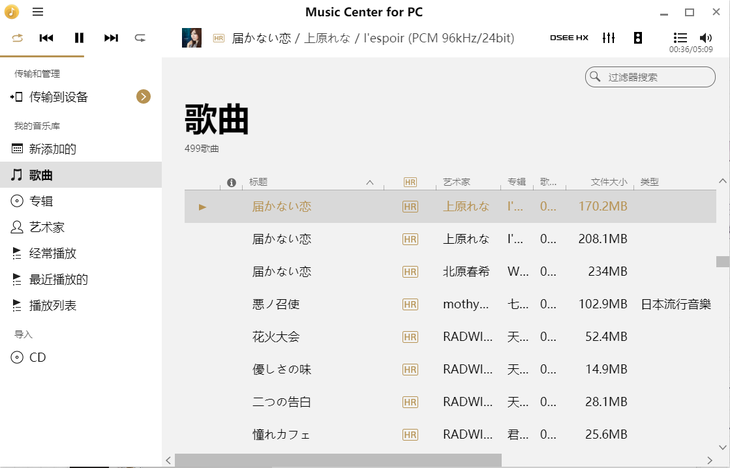Select 届かない恋 row with 208.1MB
Viewport: 730px width, 468px height.
pos(450,239)
